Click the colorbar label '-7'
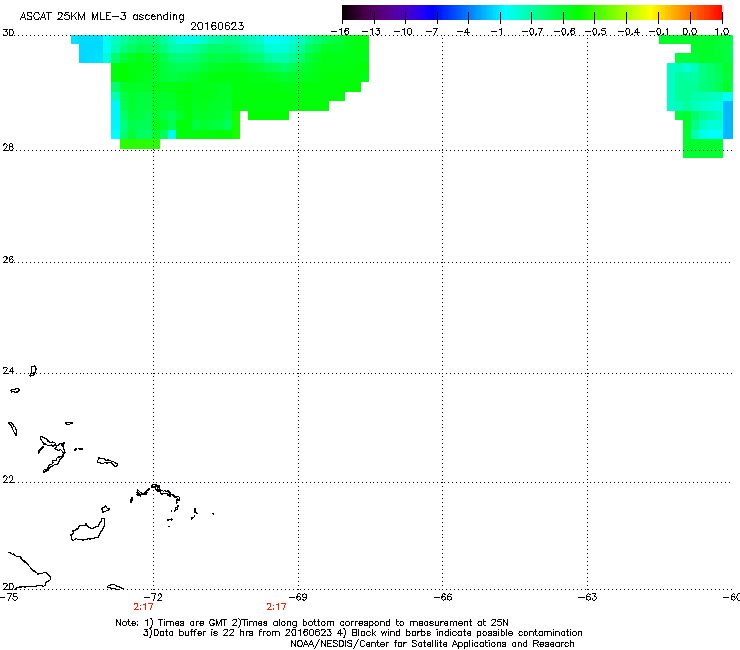 [432, 32]
